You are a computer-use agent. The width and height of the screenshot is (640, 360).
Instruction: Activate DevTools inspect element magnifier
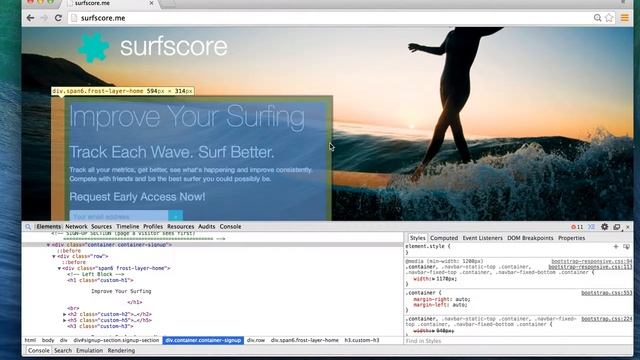tap(28, 227)
